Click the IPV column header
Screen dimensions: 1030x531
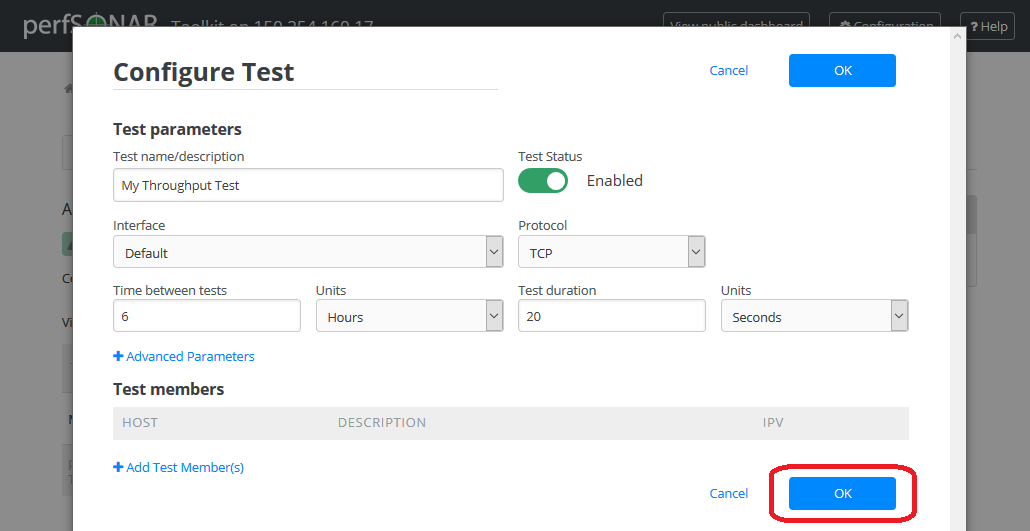[773, 423]
